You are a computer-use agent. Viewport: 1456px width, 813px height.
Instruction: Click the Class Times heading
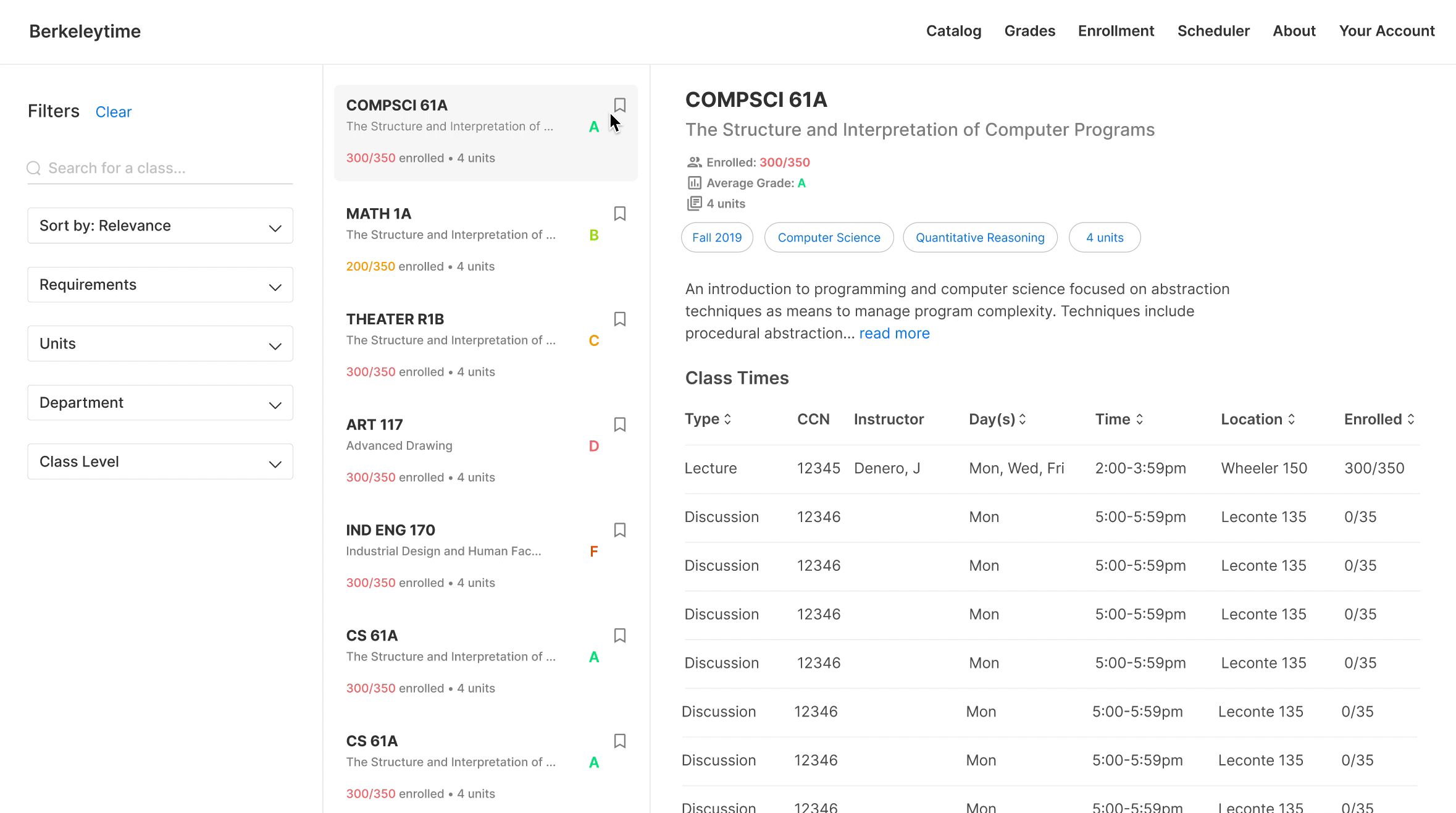pyautogui.click(x=737, y=378)
